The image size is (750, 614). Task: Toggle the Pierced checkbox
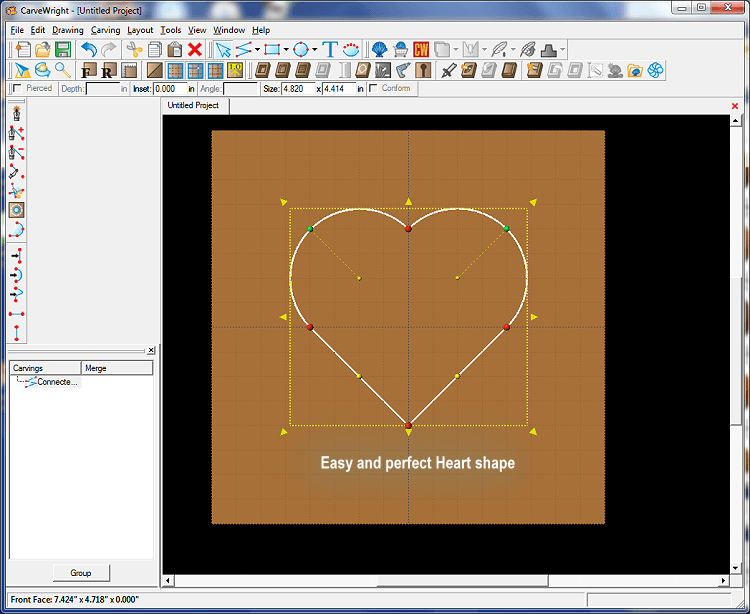tap(17, 88)
